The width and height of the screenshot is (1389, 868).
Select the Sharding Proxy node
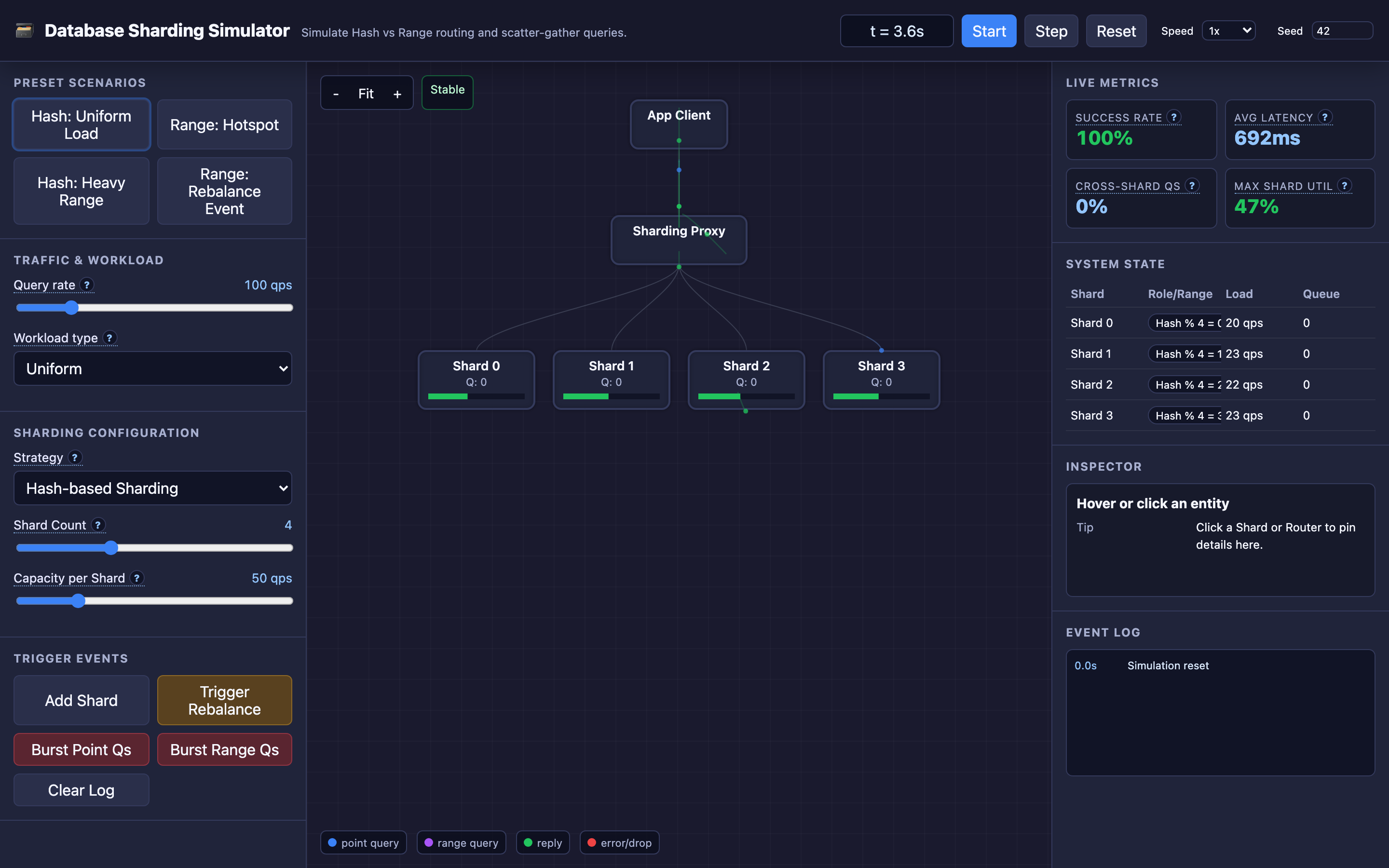679,240
